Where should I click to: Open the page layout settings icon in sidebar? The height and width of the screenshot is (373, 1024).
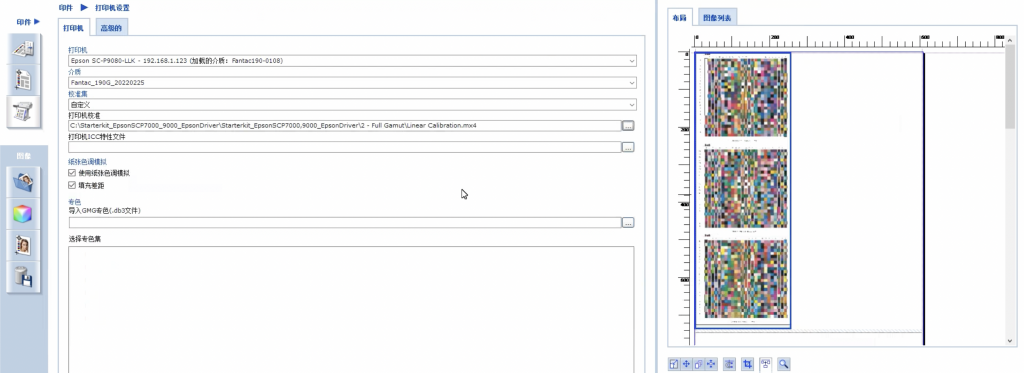click(x=24, y=80)
